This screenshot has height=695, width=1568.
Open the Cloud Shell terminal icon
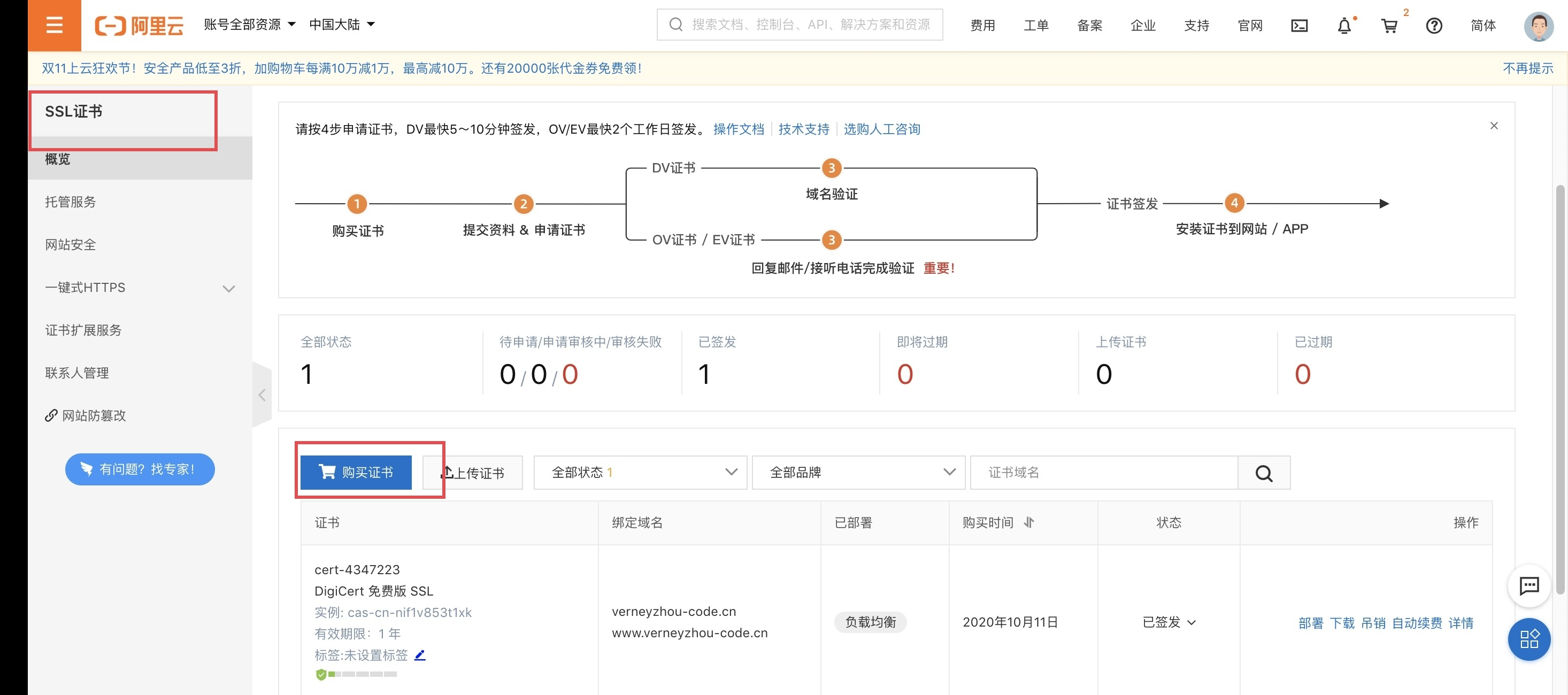(1299, 26)
